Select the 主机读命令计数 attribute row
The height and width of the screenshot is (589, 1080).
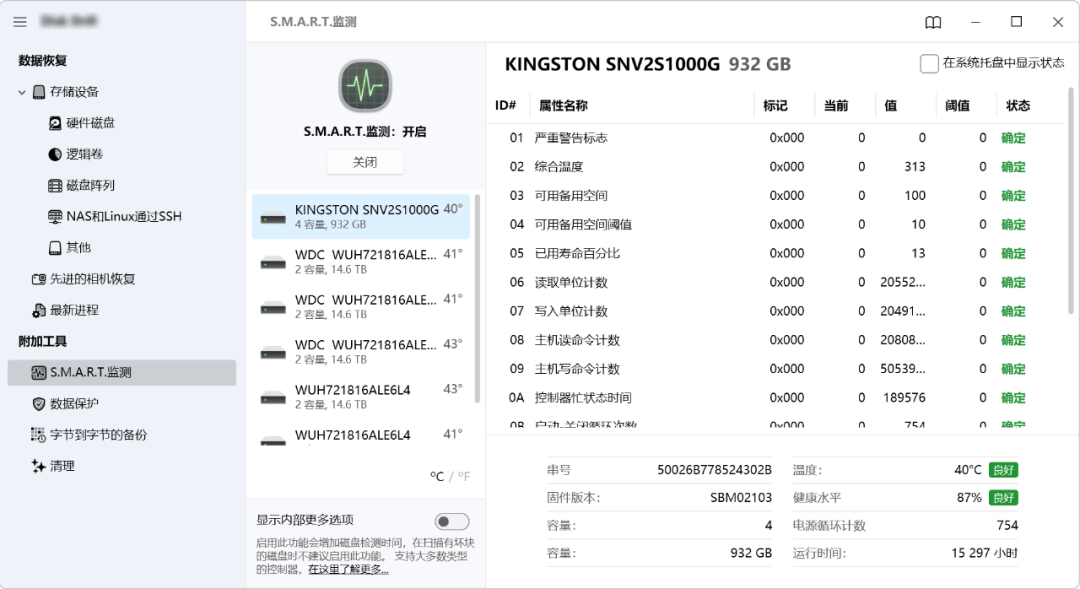(777, 340)
